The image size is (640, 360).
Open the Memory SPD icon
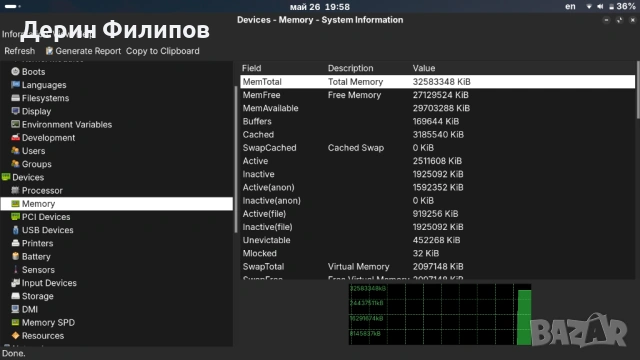16,322
